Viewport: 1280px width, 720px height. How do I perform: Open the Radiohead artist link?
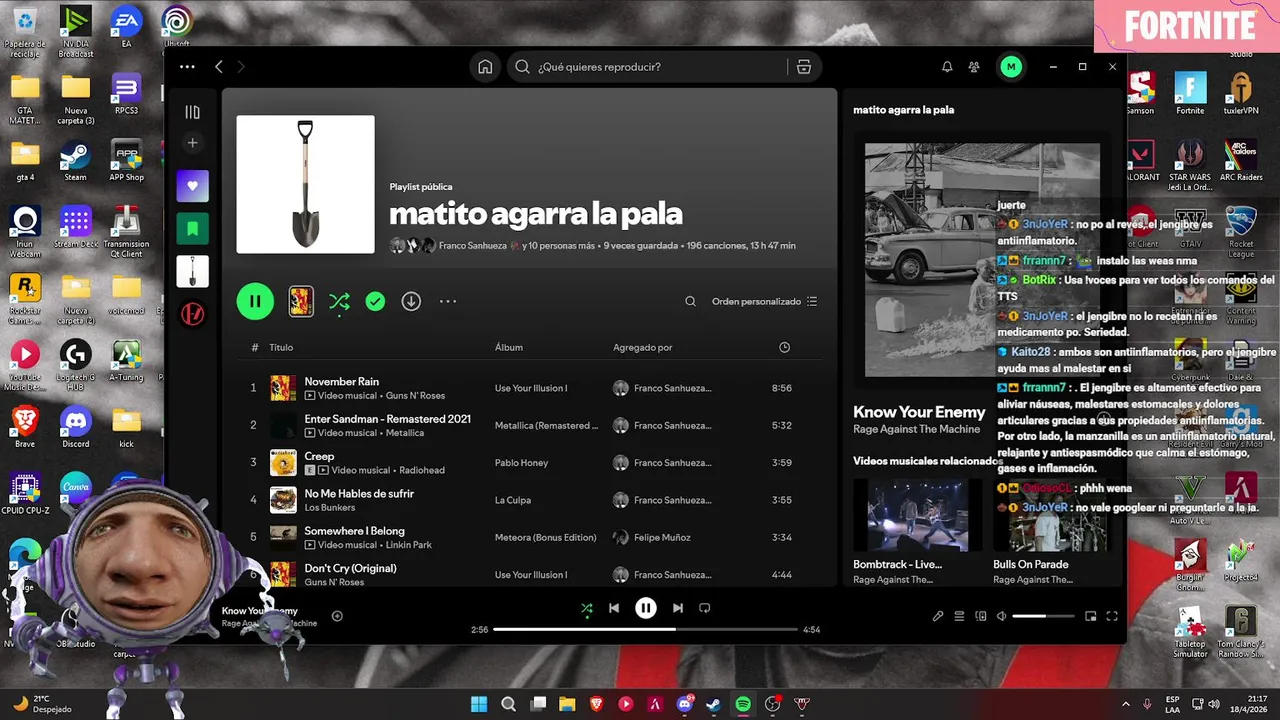pyautogui.click(x=421, y=470)
